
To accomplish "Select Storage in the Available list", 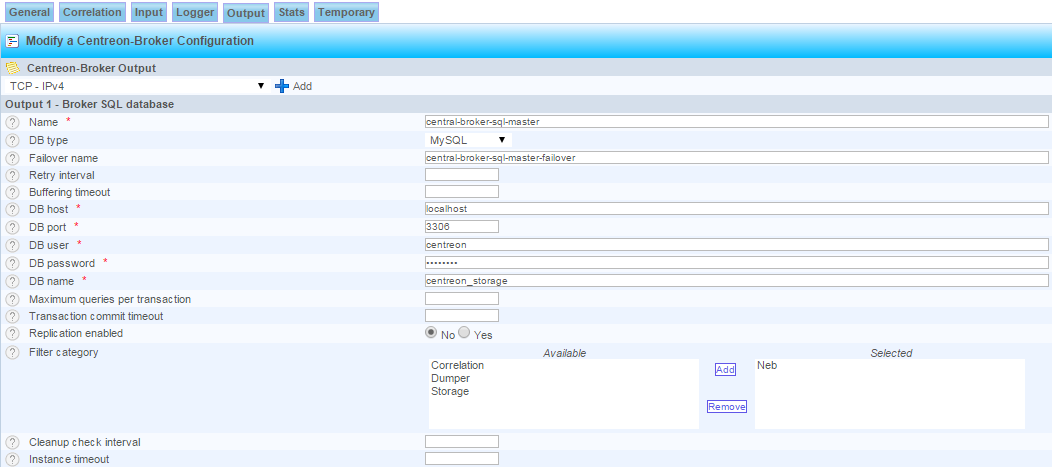I will (x=450, y=392).
